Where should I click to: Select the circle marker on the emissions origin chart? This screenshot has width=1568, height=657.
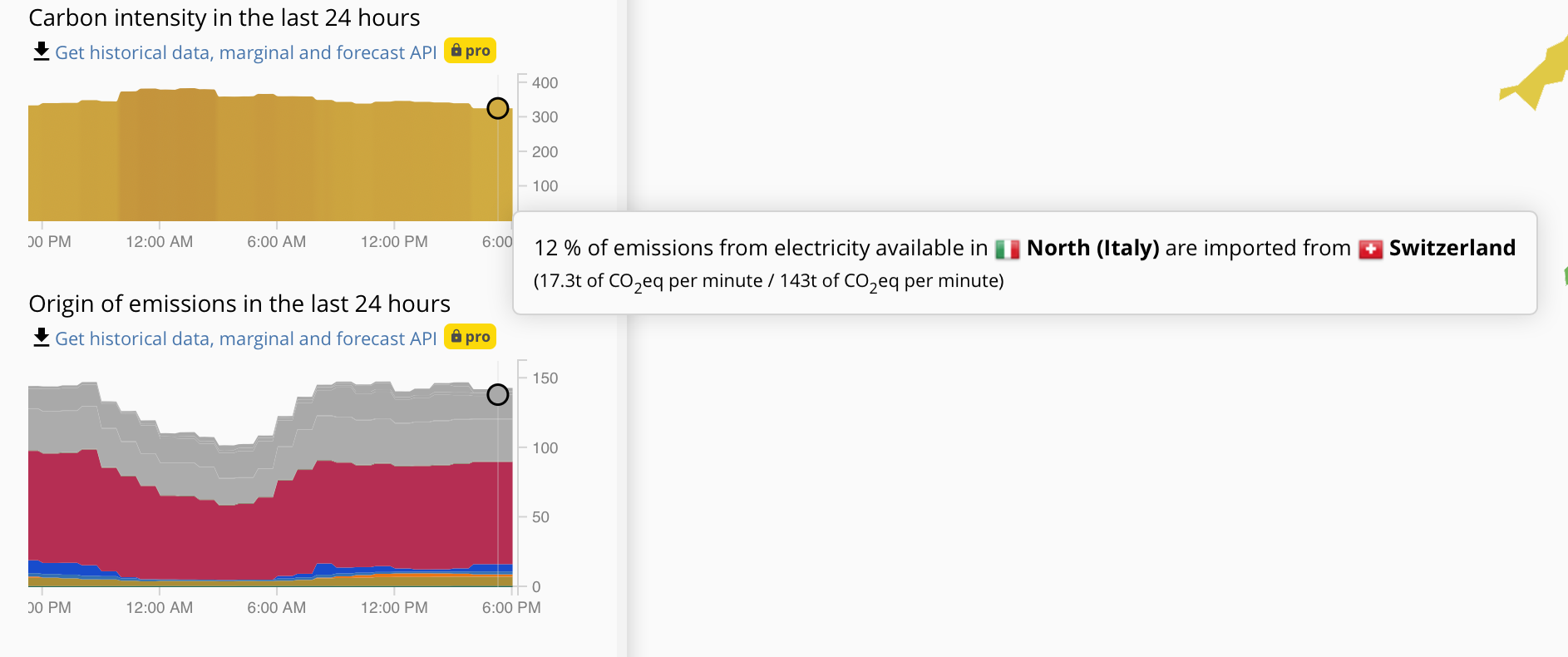[497, 394]
